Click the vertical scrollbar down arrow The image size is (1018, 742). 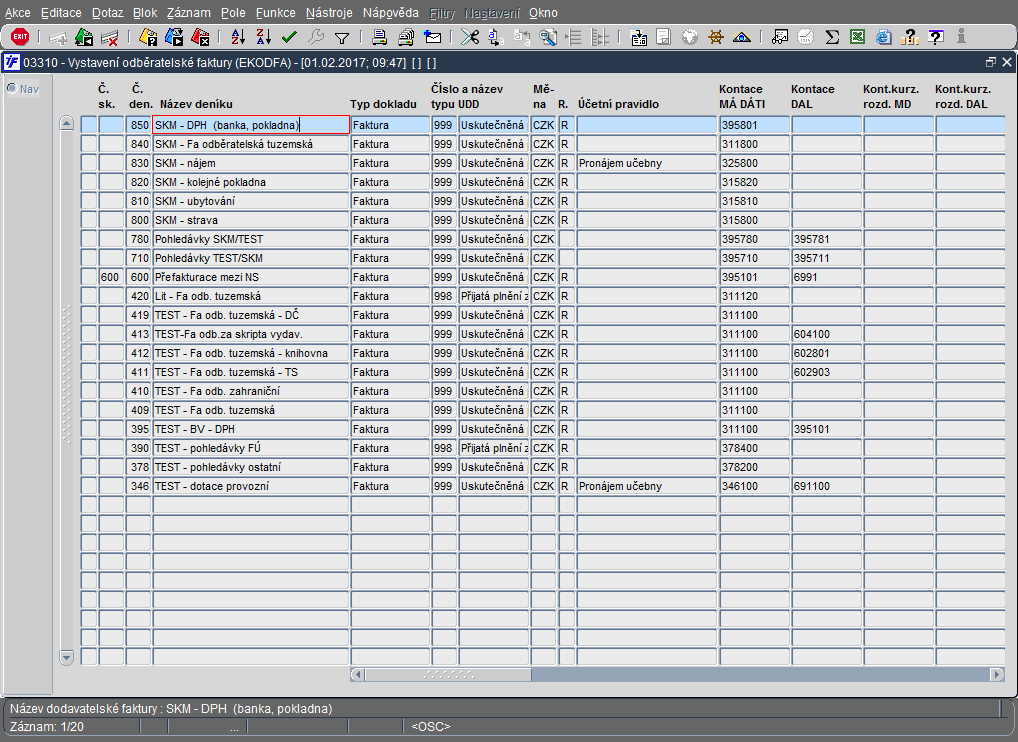pos(66,657)
